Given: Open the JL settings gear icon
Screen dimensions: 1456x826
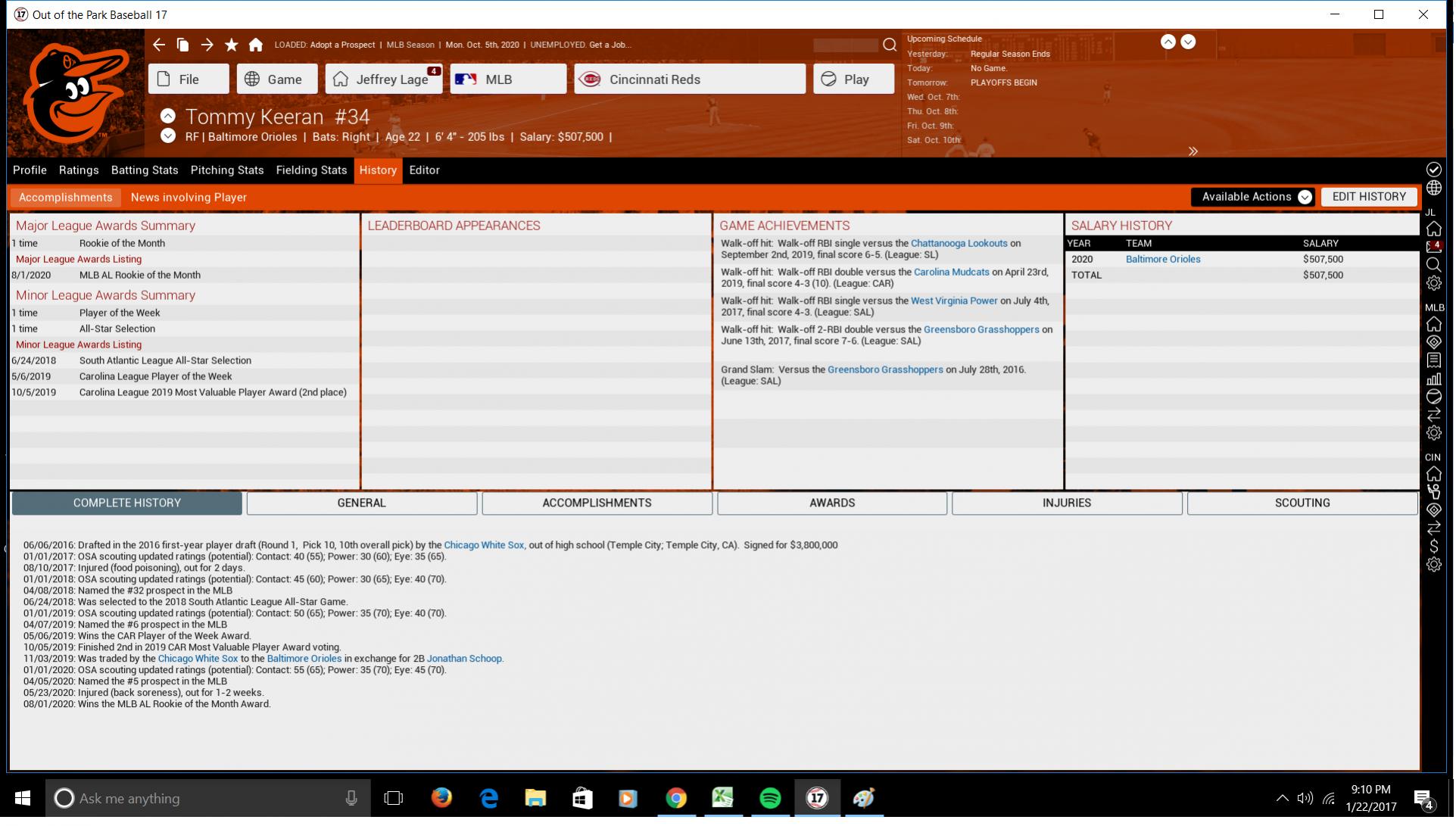Looking at the screenshot, I should tap(1433, 284).
